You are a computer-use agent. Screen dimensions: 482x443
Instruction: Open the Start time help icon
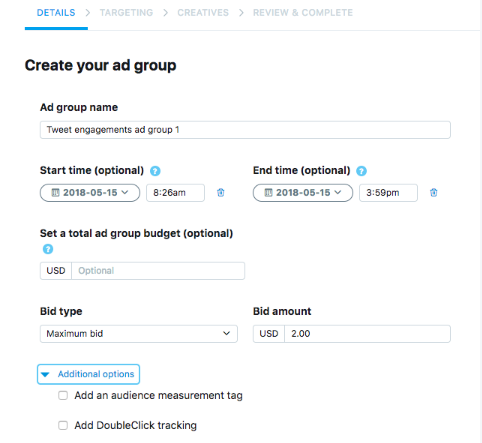155,171
